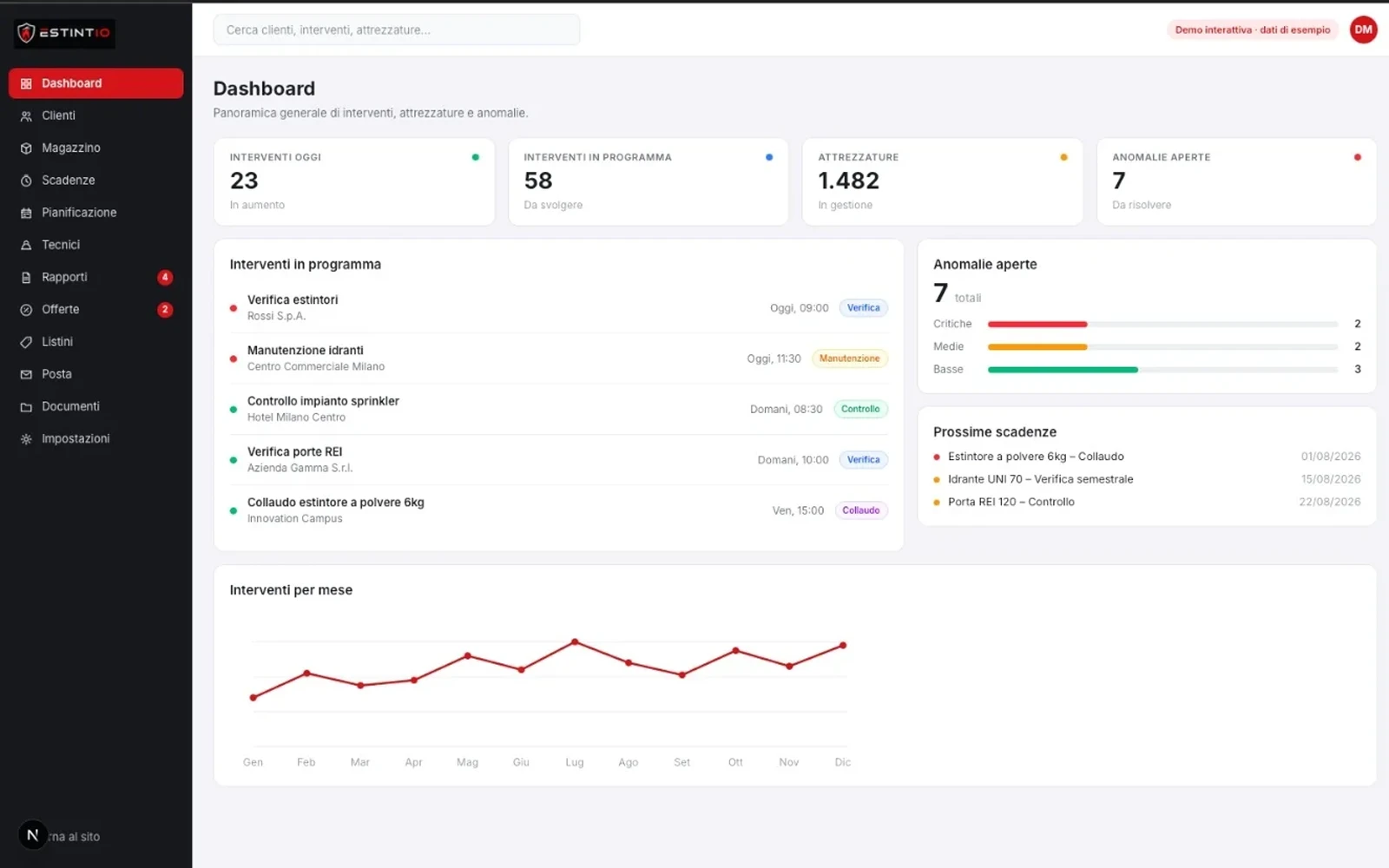Go to the Offerte section
This screenshot has height=868, width=1389.
96,310
